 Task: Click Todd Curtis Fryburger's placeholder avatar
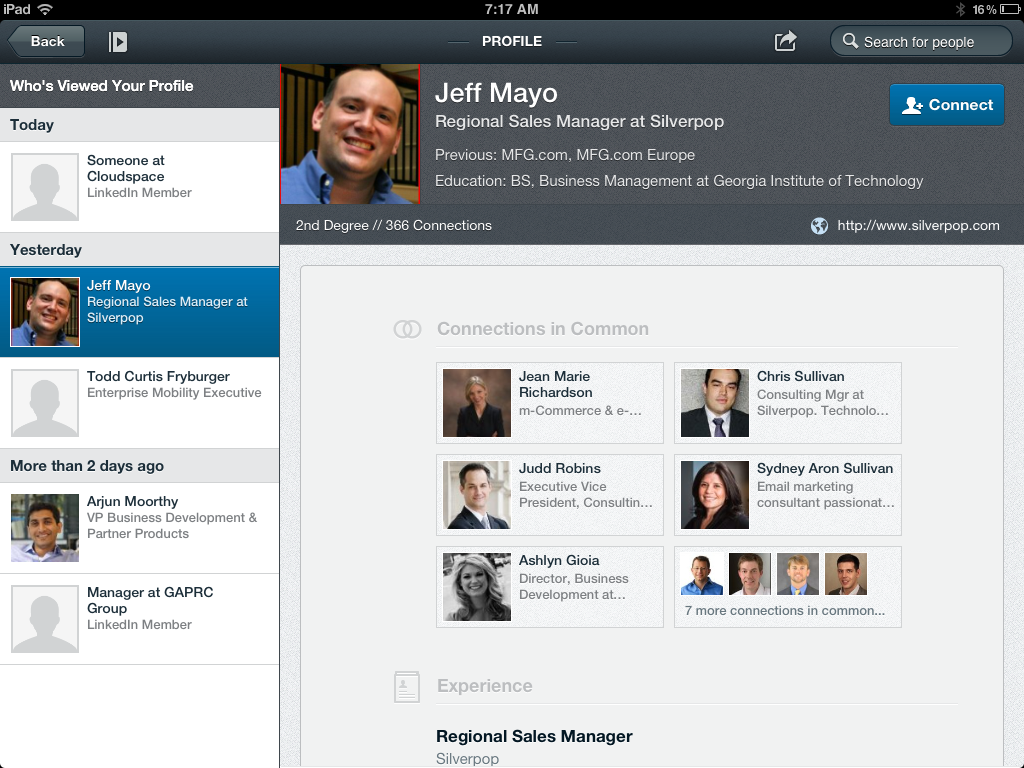point(45,403)
